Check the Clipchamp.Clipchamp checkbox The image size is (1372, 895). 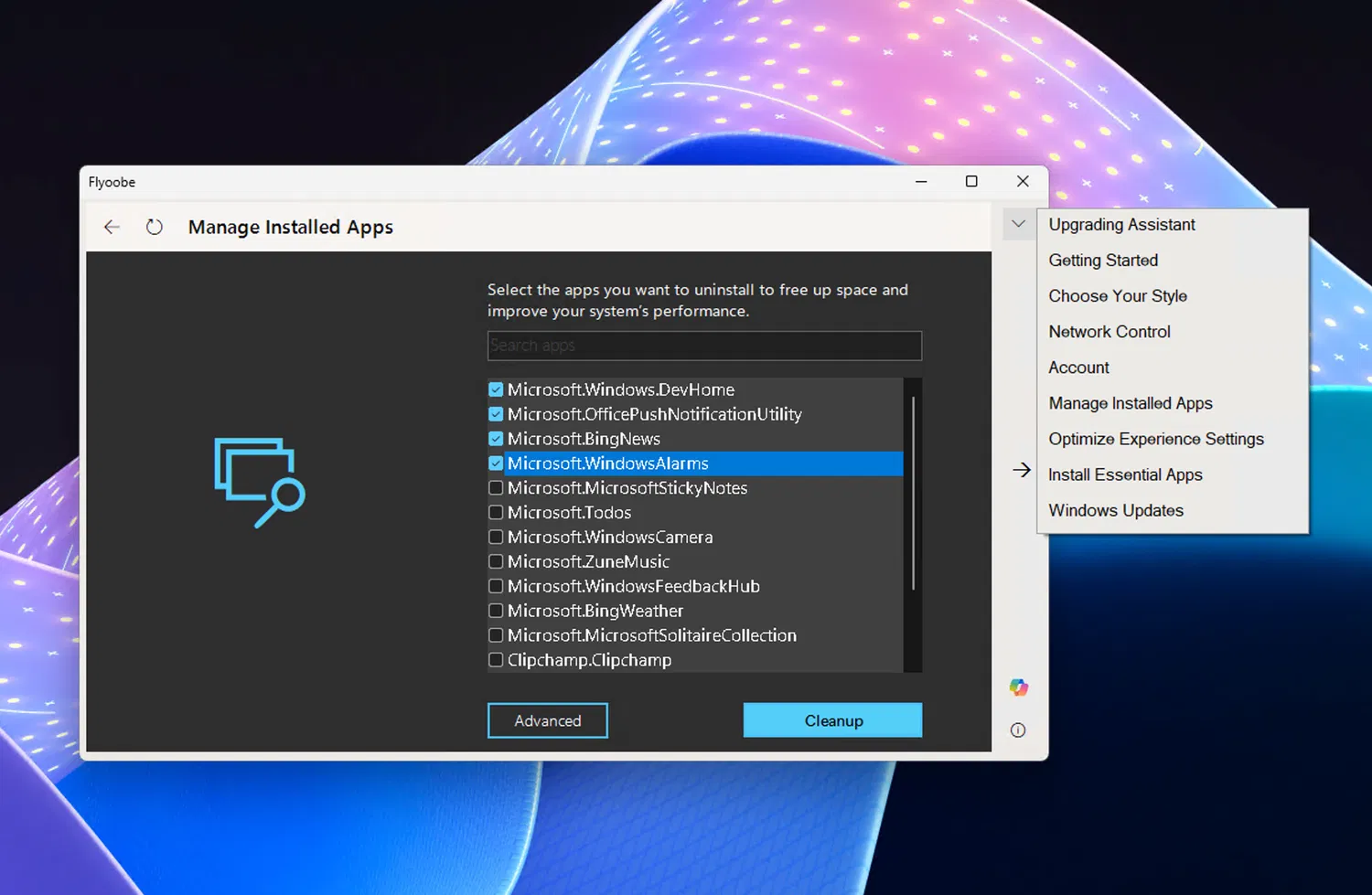(x=496, y=660)
